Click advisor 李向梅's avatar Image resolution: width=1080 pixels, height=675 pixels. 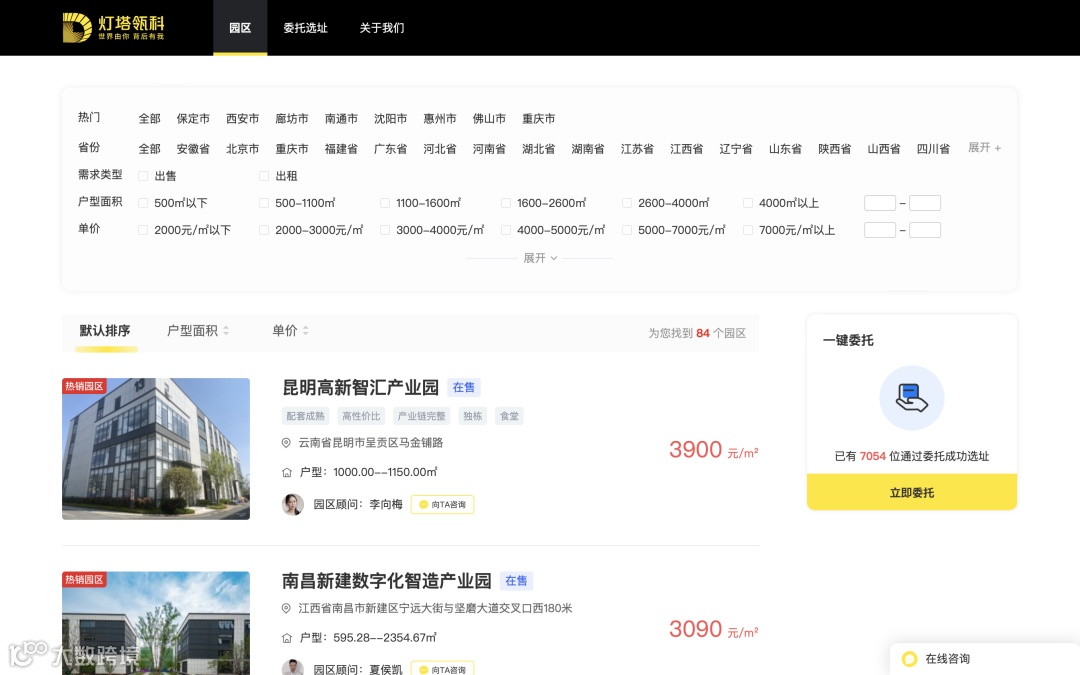click(293, 504)
